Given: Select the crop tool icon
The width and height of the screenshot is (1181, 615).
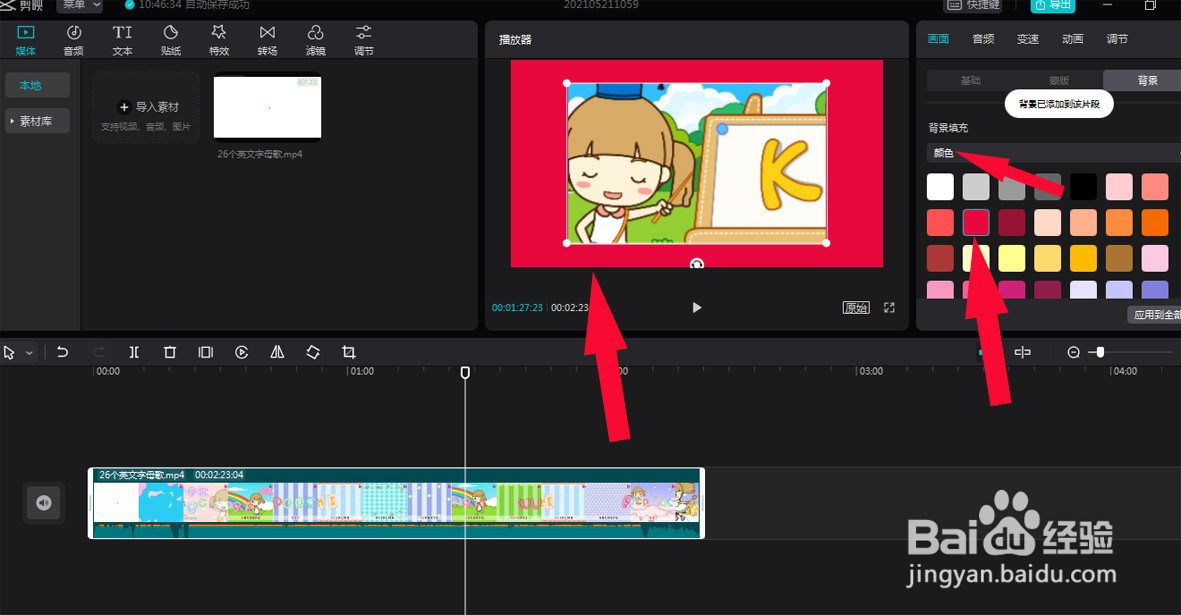Looking at the screenshot, I should point(349,352).
